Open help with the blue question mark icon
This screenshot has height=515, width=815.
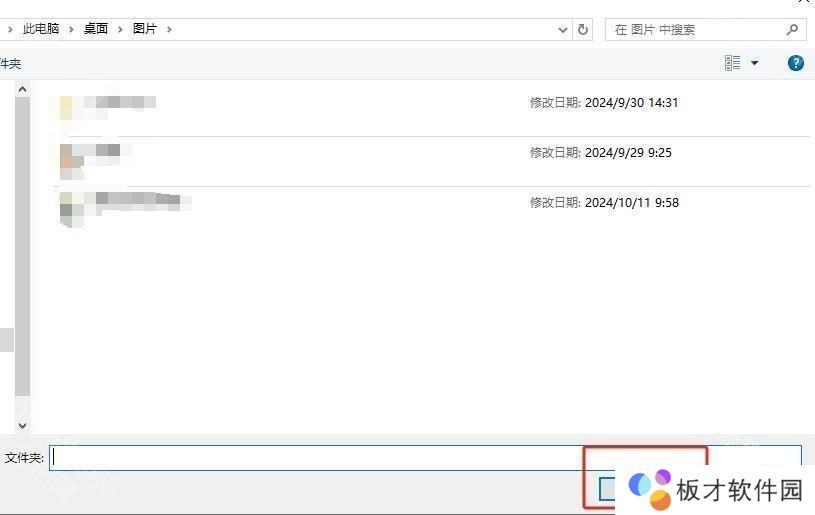click(x=796, y=63)
